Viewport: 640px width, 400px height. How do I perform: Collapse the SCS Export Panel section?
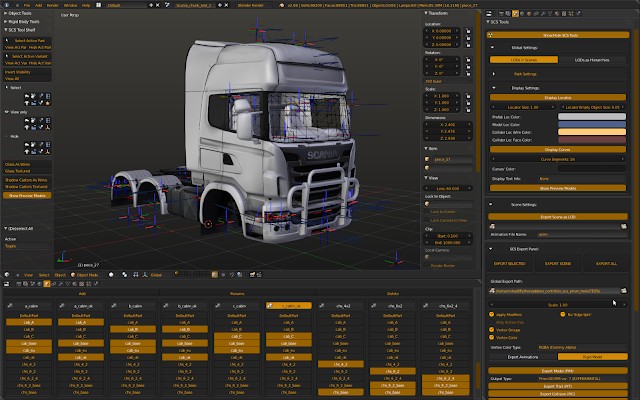tap(491, 249)
